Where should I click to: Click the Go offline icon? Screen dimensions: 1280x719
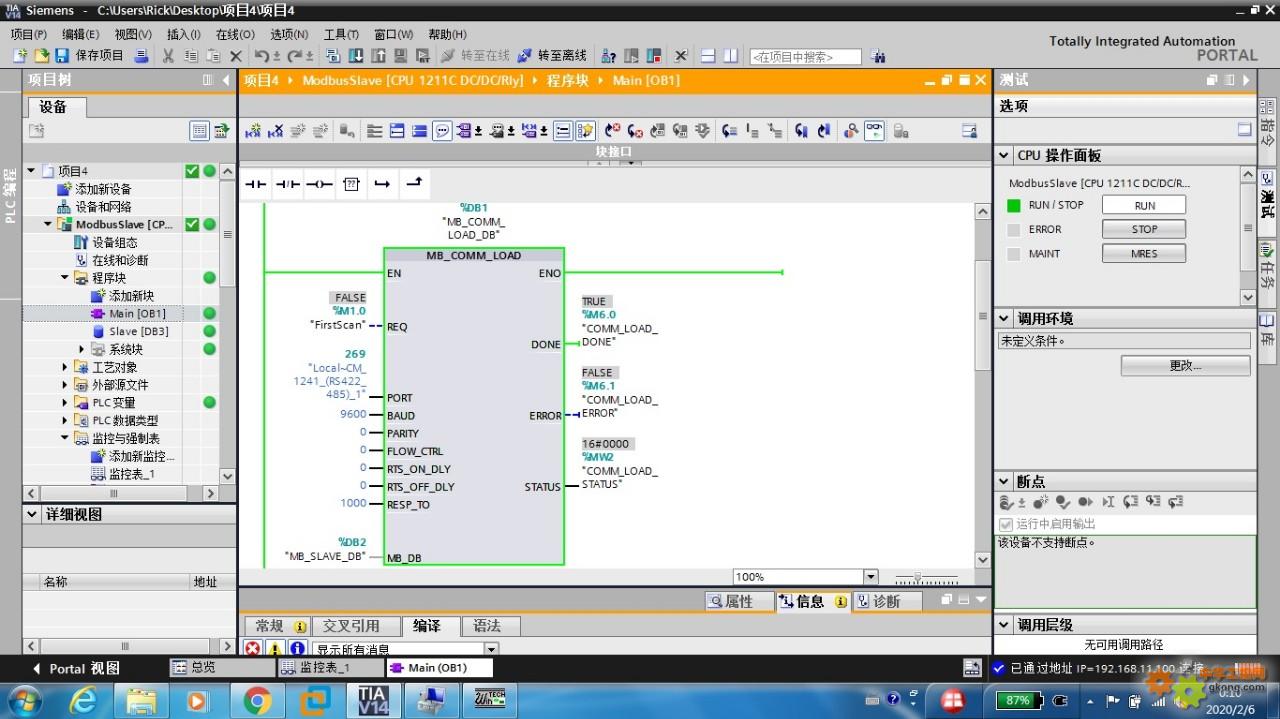click(x=526, y=56)
